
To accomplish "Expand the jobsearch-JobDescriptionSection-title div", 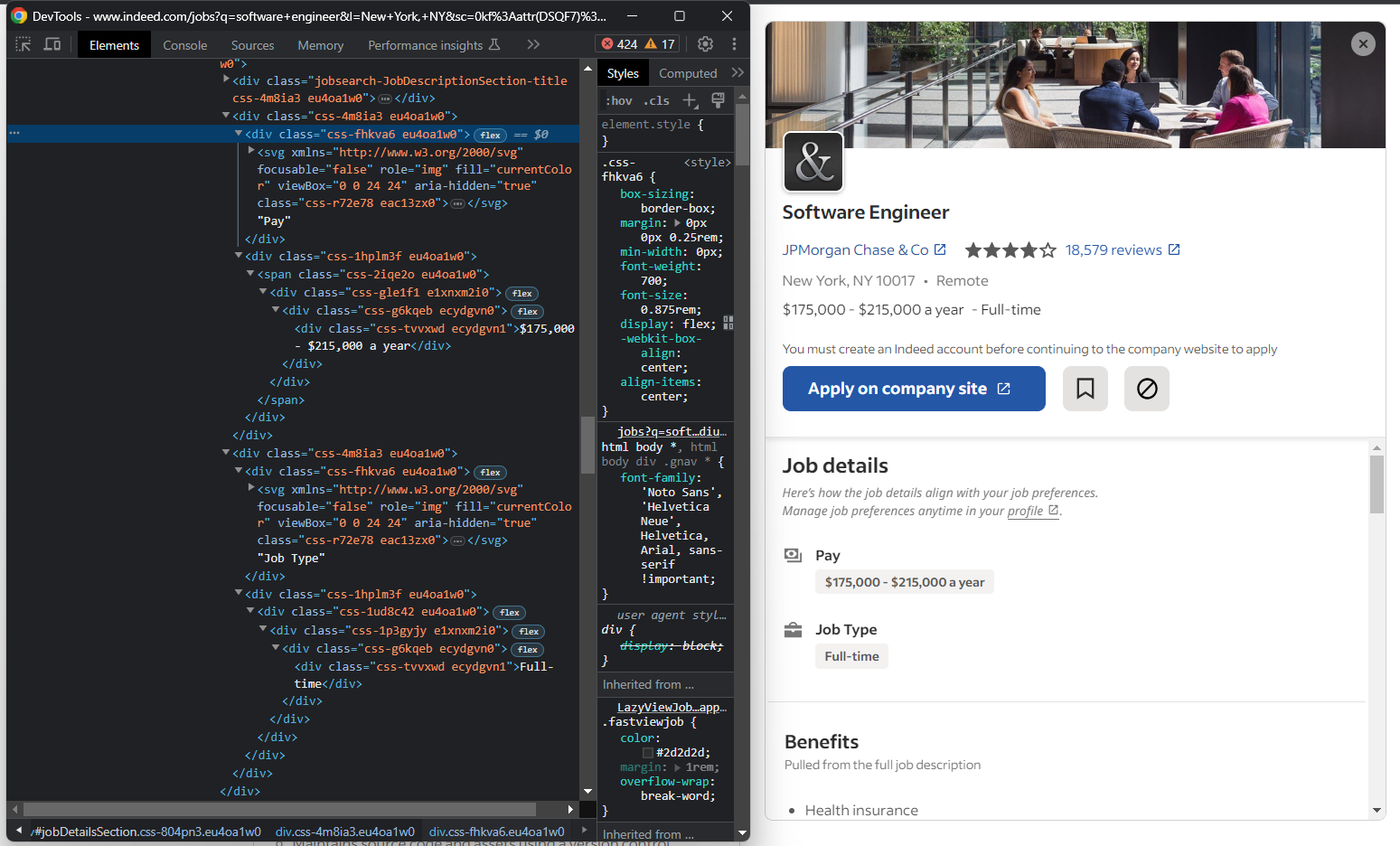I will click(227, 80).
